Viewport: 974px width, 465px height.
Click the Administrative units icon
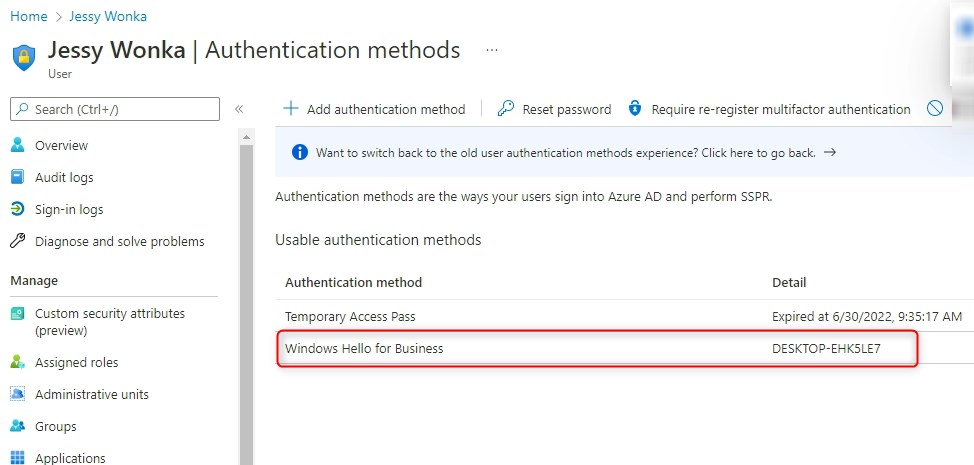[x=17, y=394]
